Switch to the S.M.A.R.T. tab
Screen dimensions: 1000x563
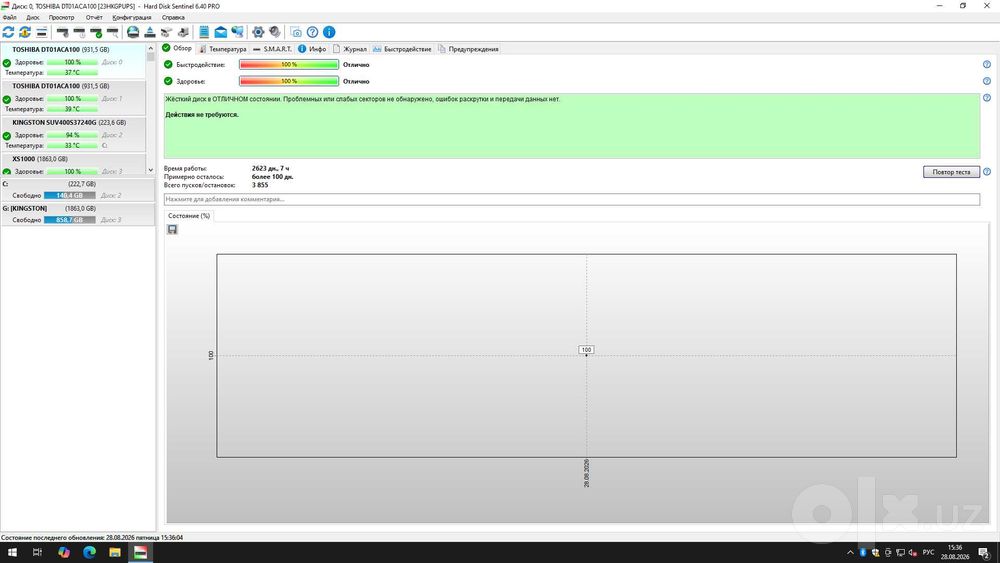[272, 49]
